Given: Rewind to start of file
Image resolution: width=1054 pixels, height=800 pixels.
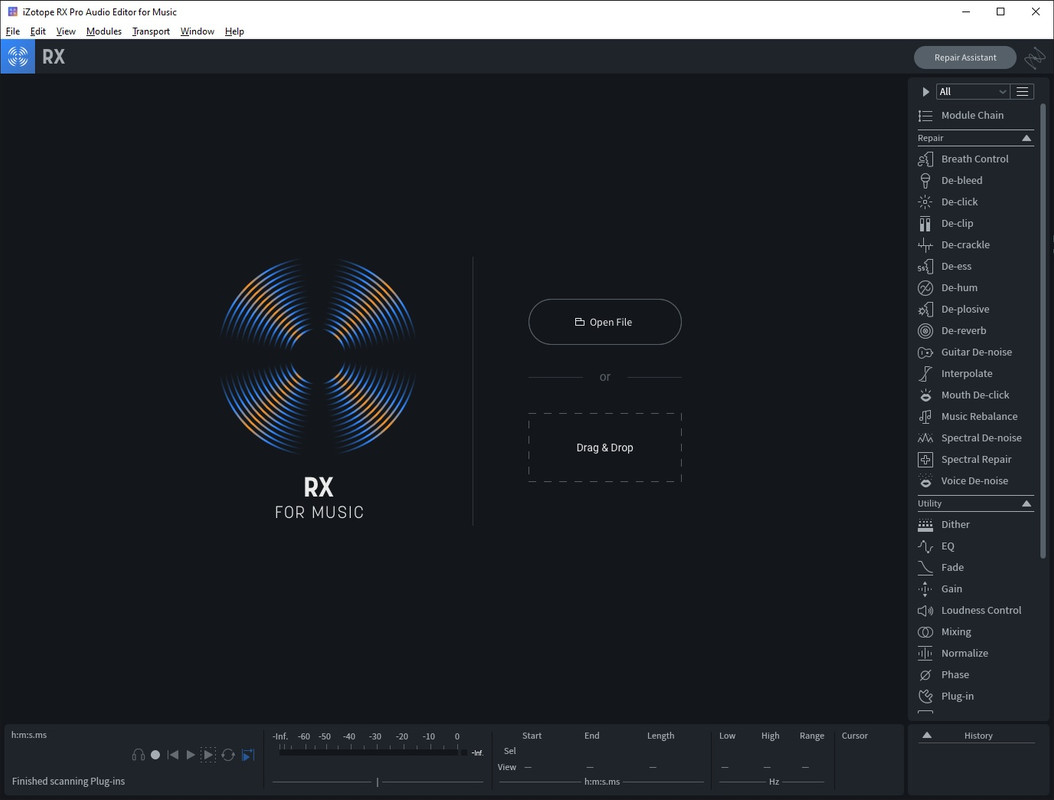Looking at the screenshot, I should click(x=173, y=755).
